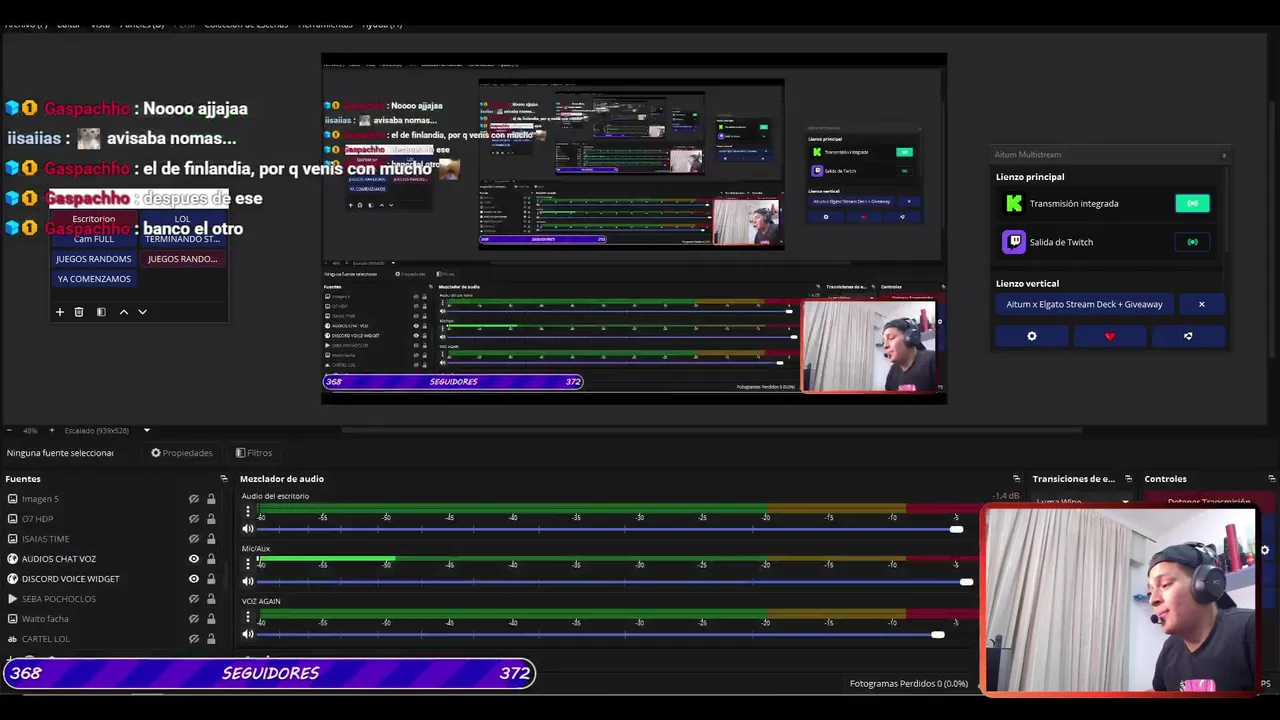1280x720 pixels.
Task: Switch to YA COMENZAMOS scene
Action: click(94, 279)
